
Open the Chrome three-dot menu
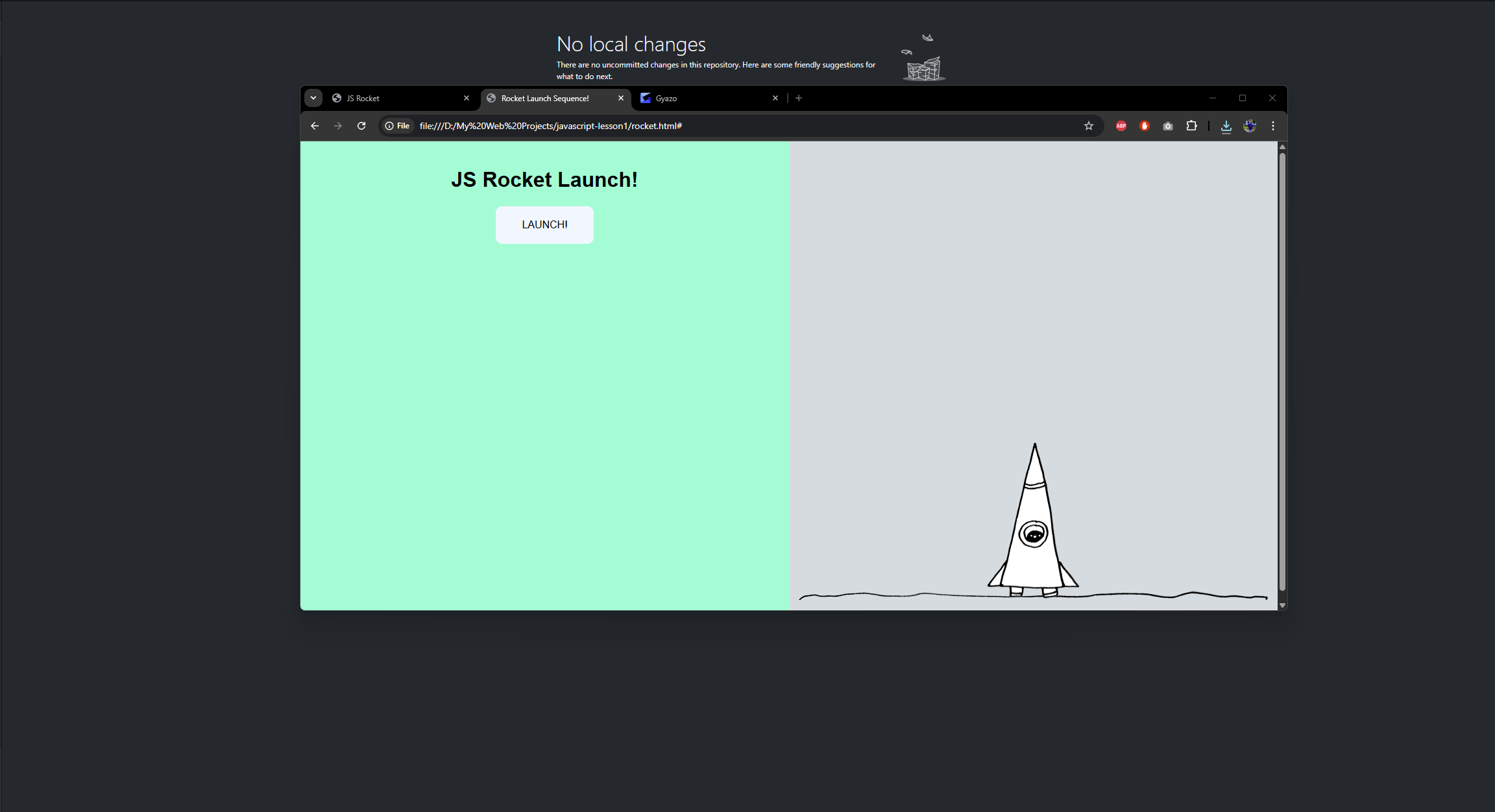[x=1273, y=126]
